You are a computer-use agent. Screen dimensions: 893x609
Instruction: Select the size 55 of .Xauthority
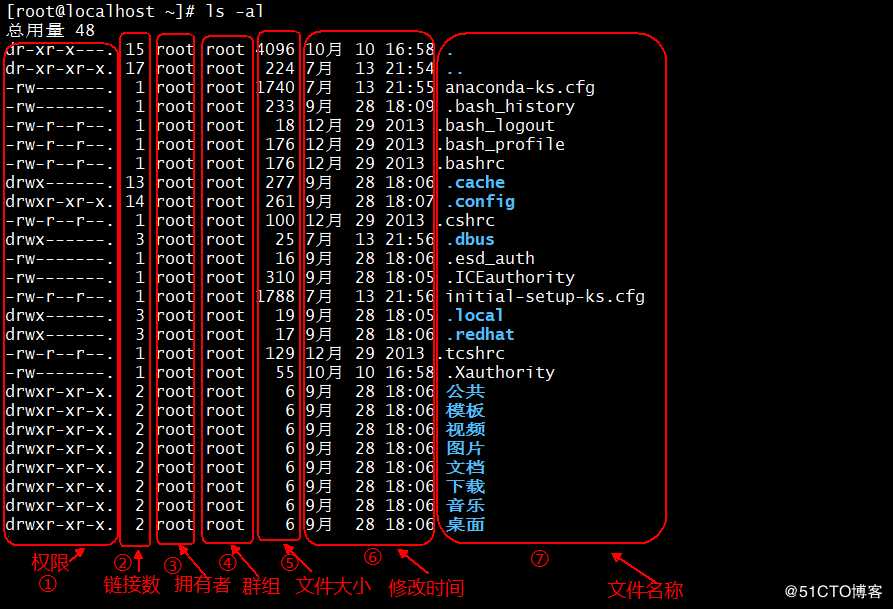(285, 373)
